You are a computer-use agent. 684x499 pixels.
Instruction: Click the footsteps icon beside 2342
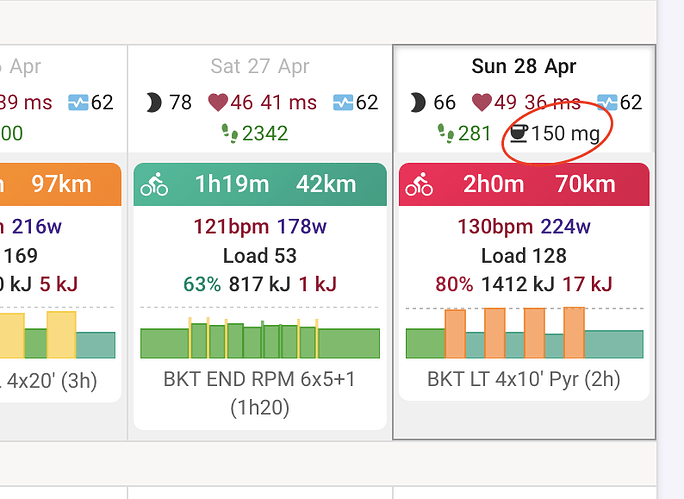coord(230,133)
